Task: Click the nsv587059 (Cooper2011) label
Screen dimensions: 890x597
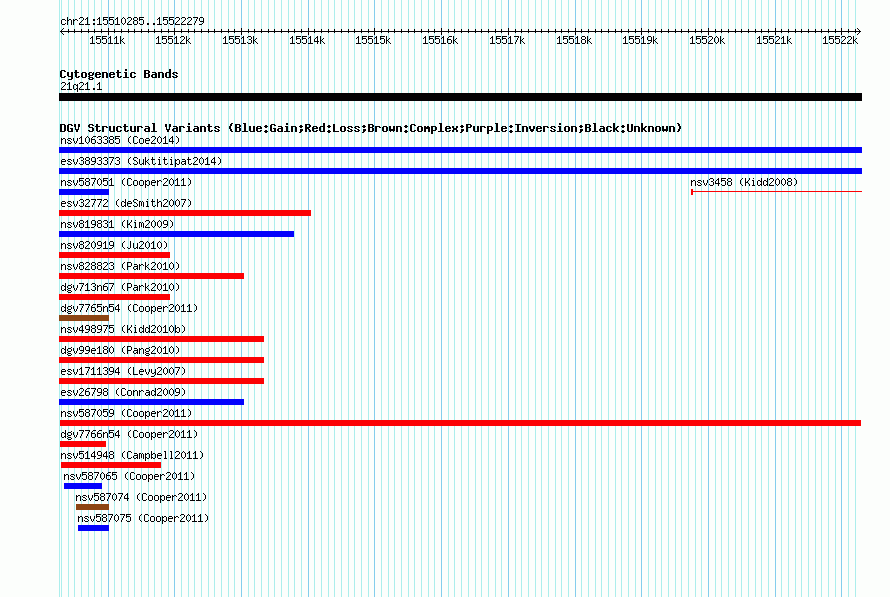Action: pyautogui.click(x=126, y=413)
